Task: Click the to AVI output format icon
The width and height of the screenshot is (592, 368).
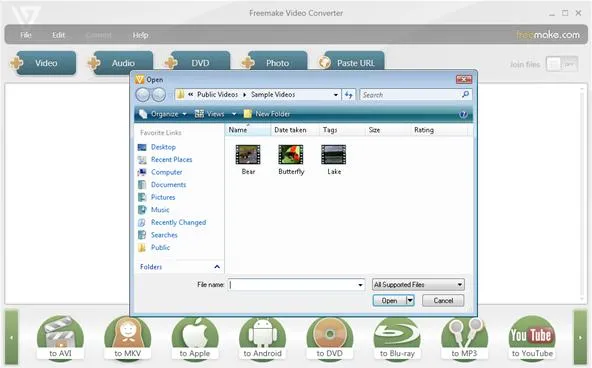Action: click(60, 338)
